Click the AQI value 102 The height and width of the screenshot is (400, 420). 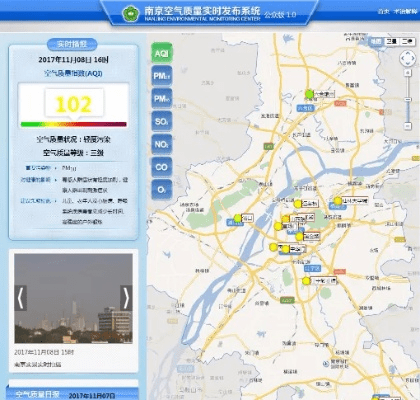click(73, 104)
